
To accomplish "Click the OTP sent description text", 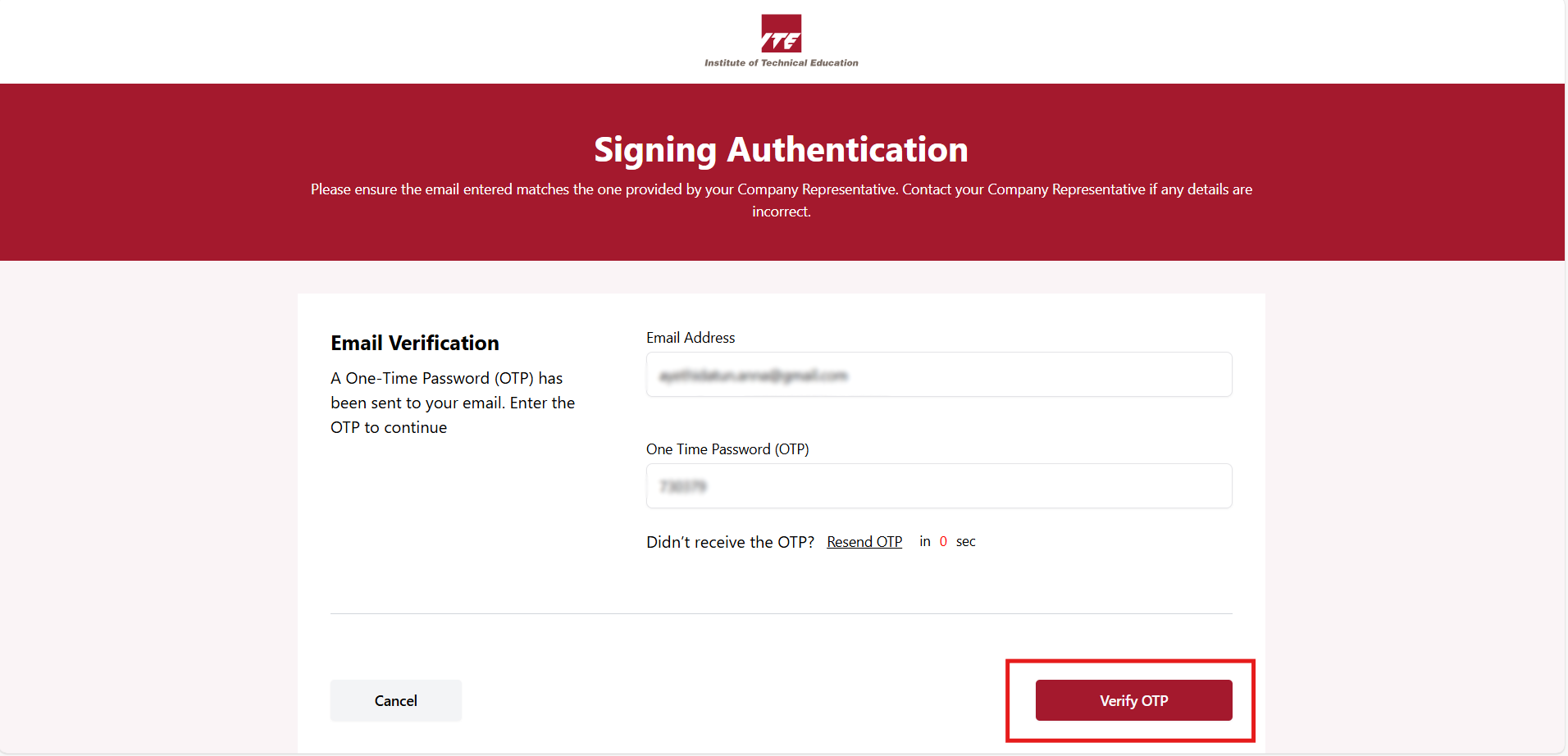I will (453, 403).
